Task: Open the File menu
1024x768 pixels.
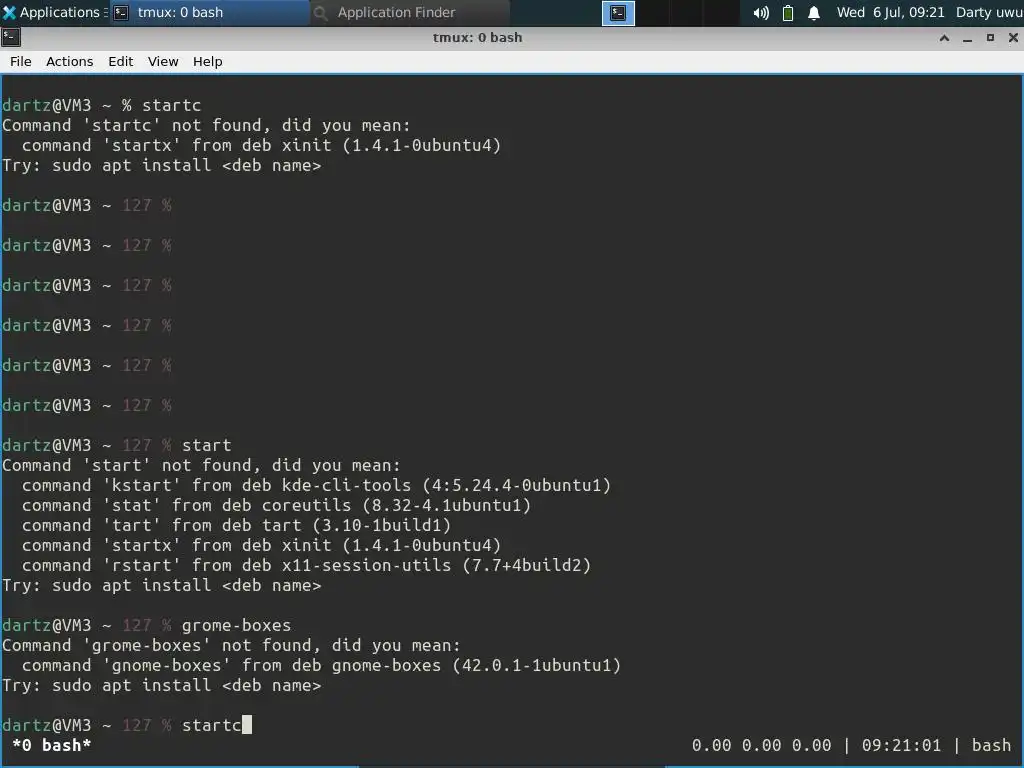Action: tap(20, 61)
